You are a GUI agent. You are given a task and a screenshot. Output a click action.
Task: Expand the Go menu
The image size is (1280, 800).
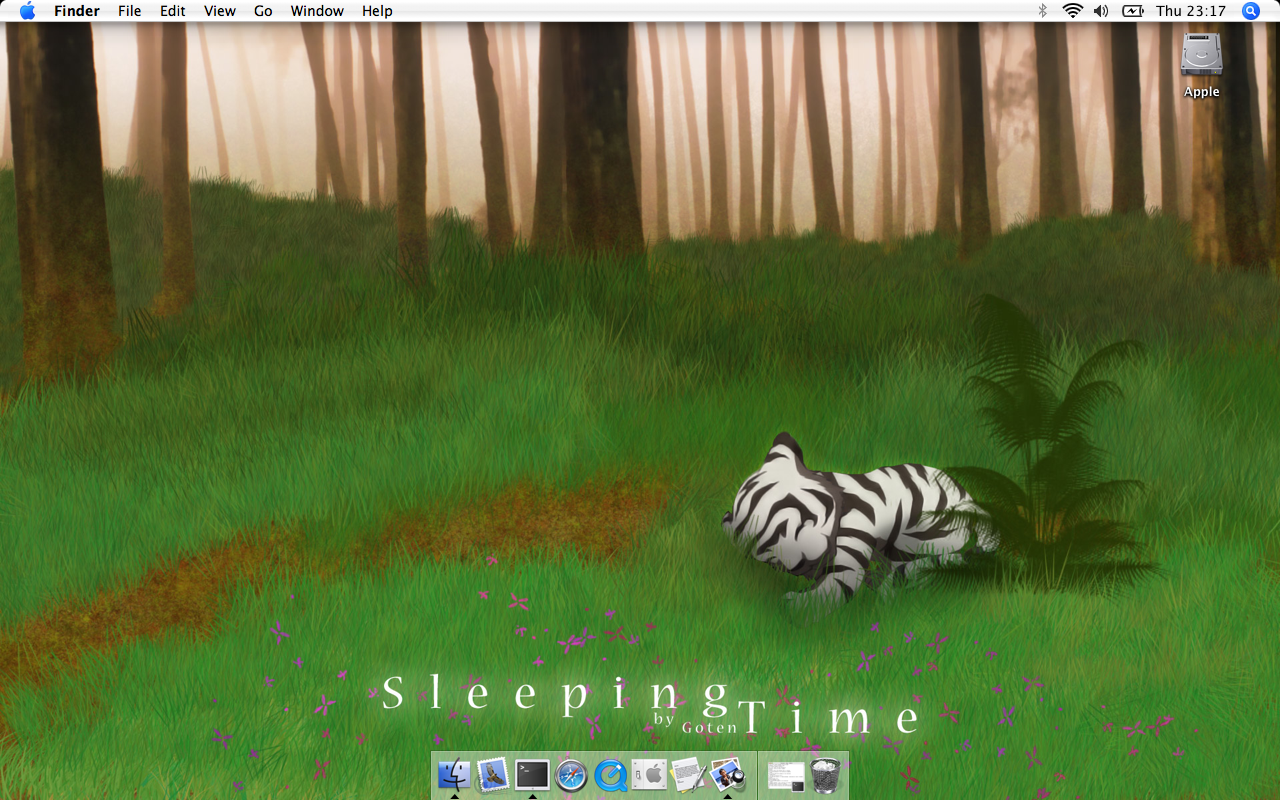tap(263, 11)
